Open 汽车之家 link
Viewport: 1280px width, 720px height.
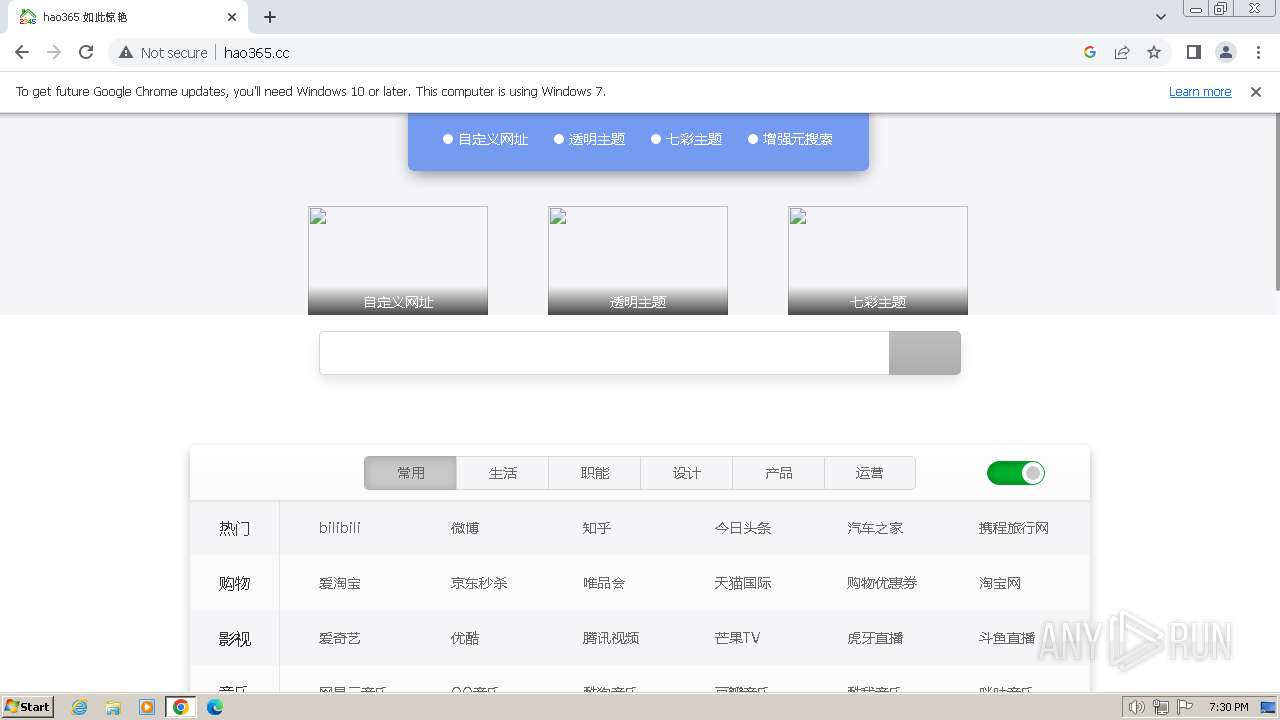(x=875, y=528)
